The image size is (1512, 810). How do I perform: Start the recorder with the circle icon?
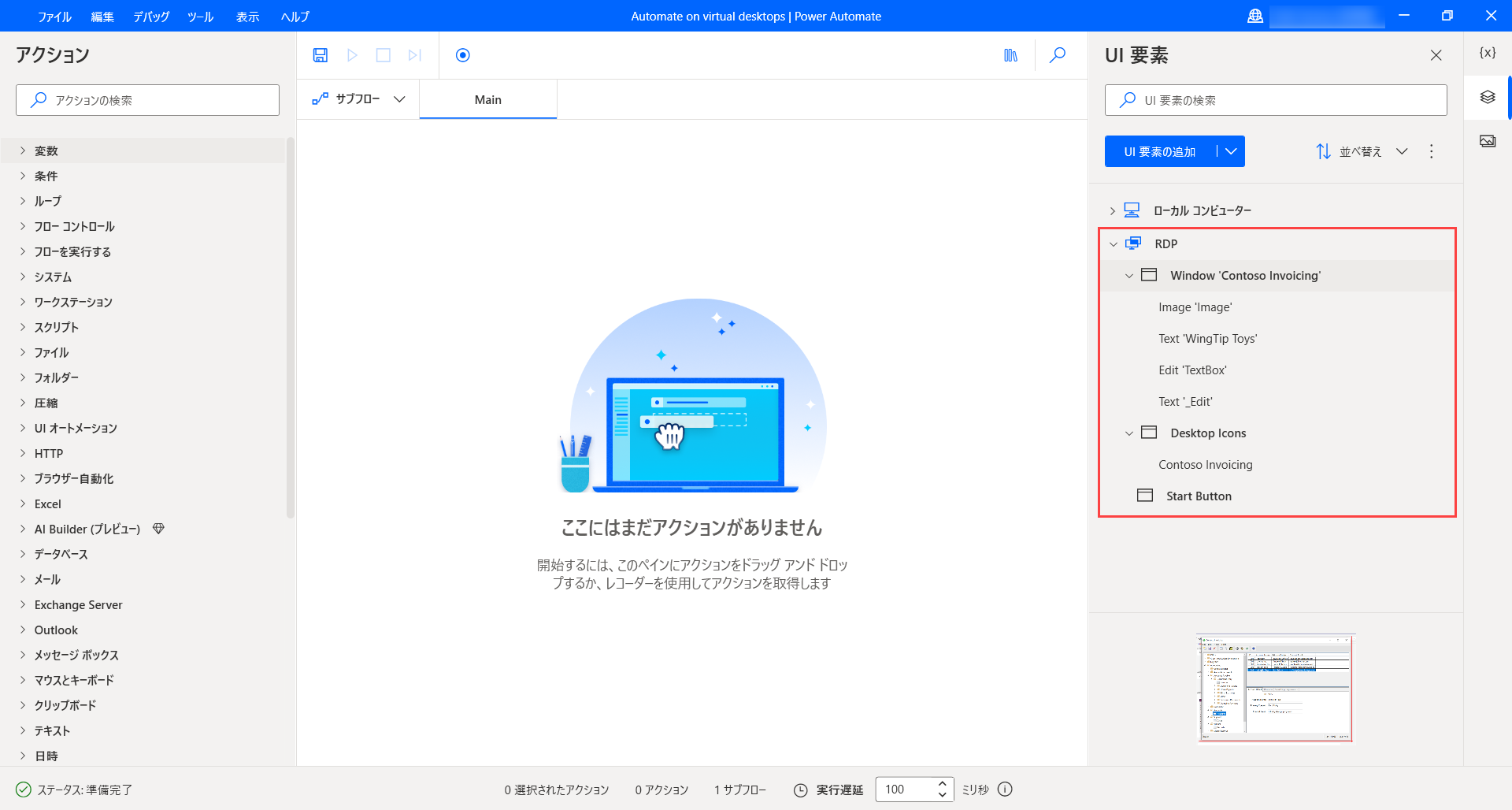[x=463, y=55]
